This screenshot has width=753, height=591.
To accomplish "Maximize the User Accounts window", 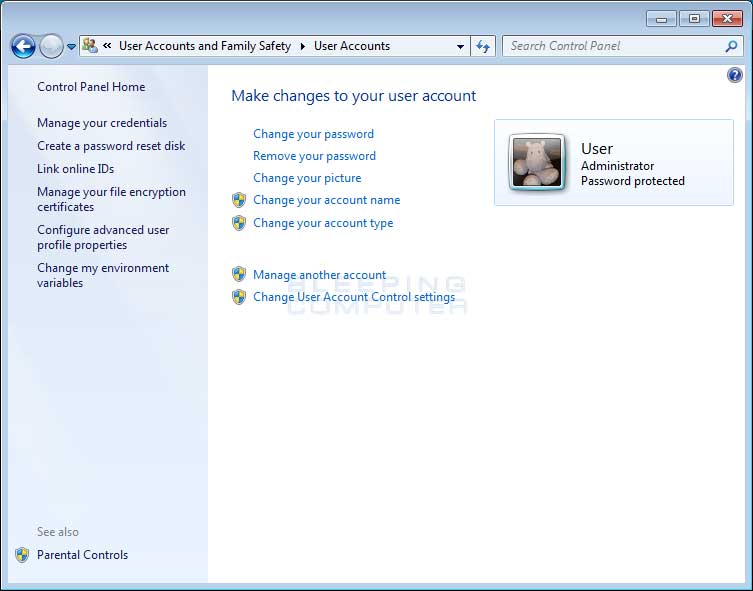I will (694, 19).
